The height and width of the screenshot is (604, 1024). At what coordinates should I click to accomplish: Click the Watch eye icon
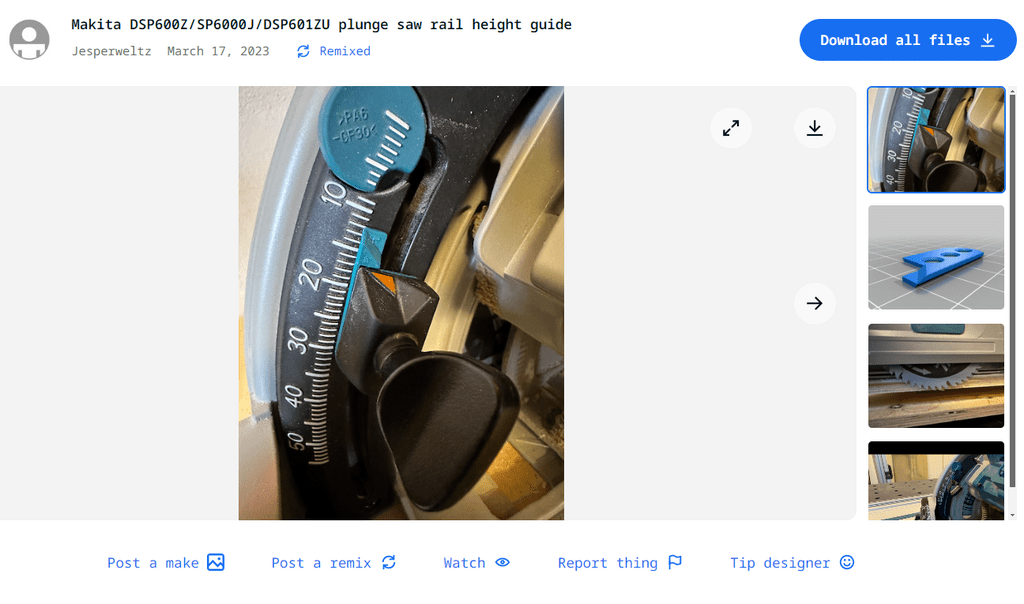pos(502,562)
